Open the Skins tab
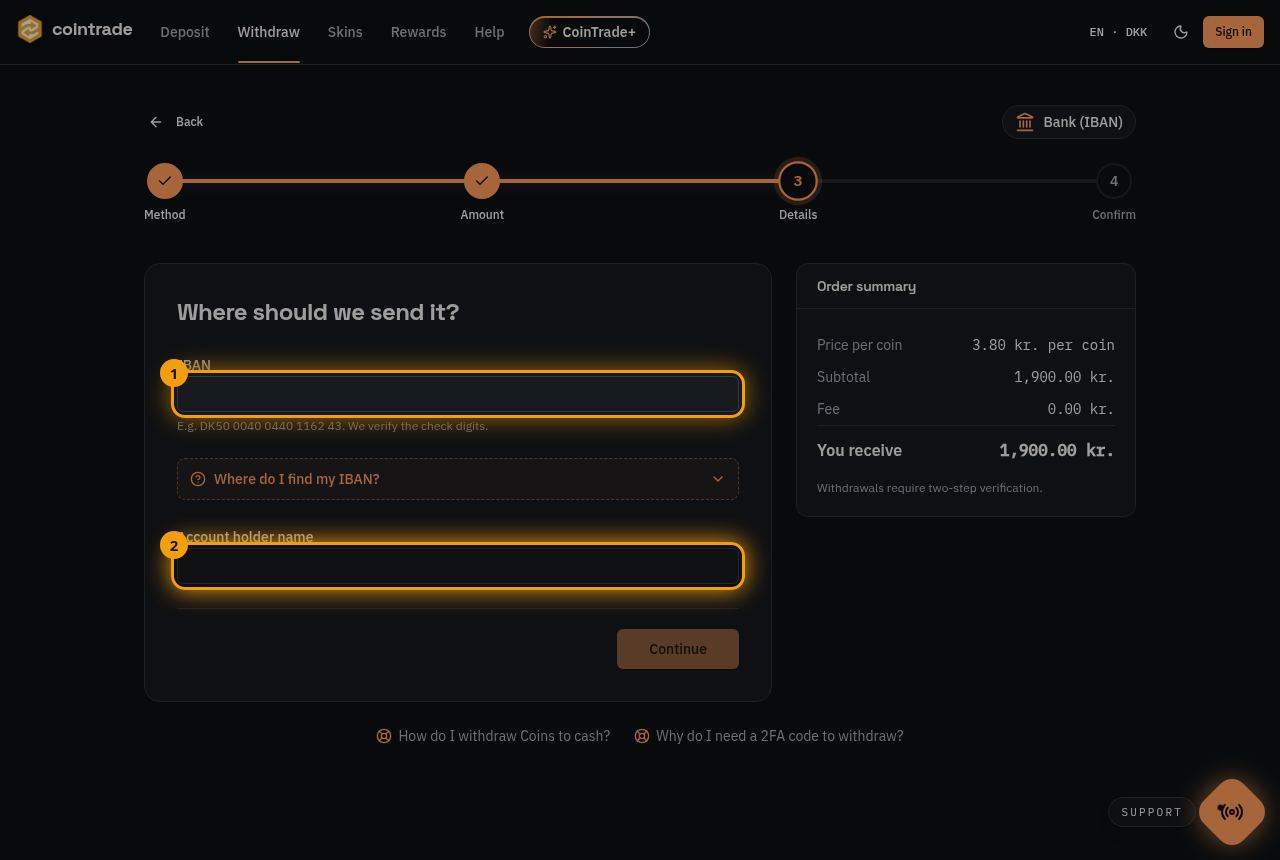Screen dimensions: 1280x860 [x=345, y=32]
